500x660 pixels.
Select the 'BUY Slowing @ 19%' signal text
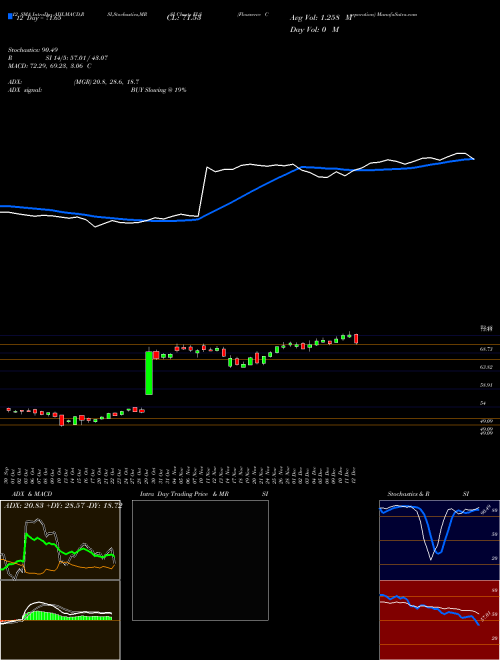click(x=158, y=90)
